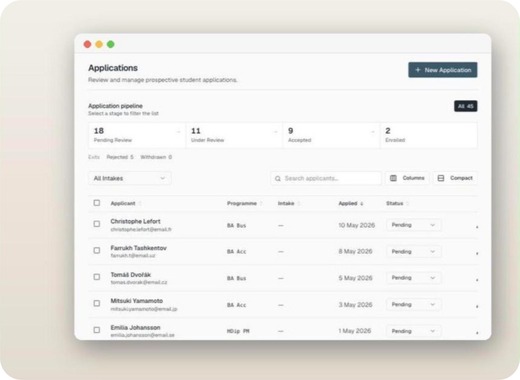Open applicant Farrukh Tashkentov
520x380 pixels.
pyautogui.click(x=138, y=248)
